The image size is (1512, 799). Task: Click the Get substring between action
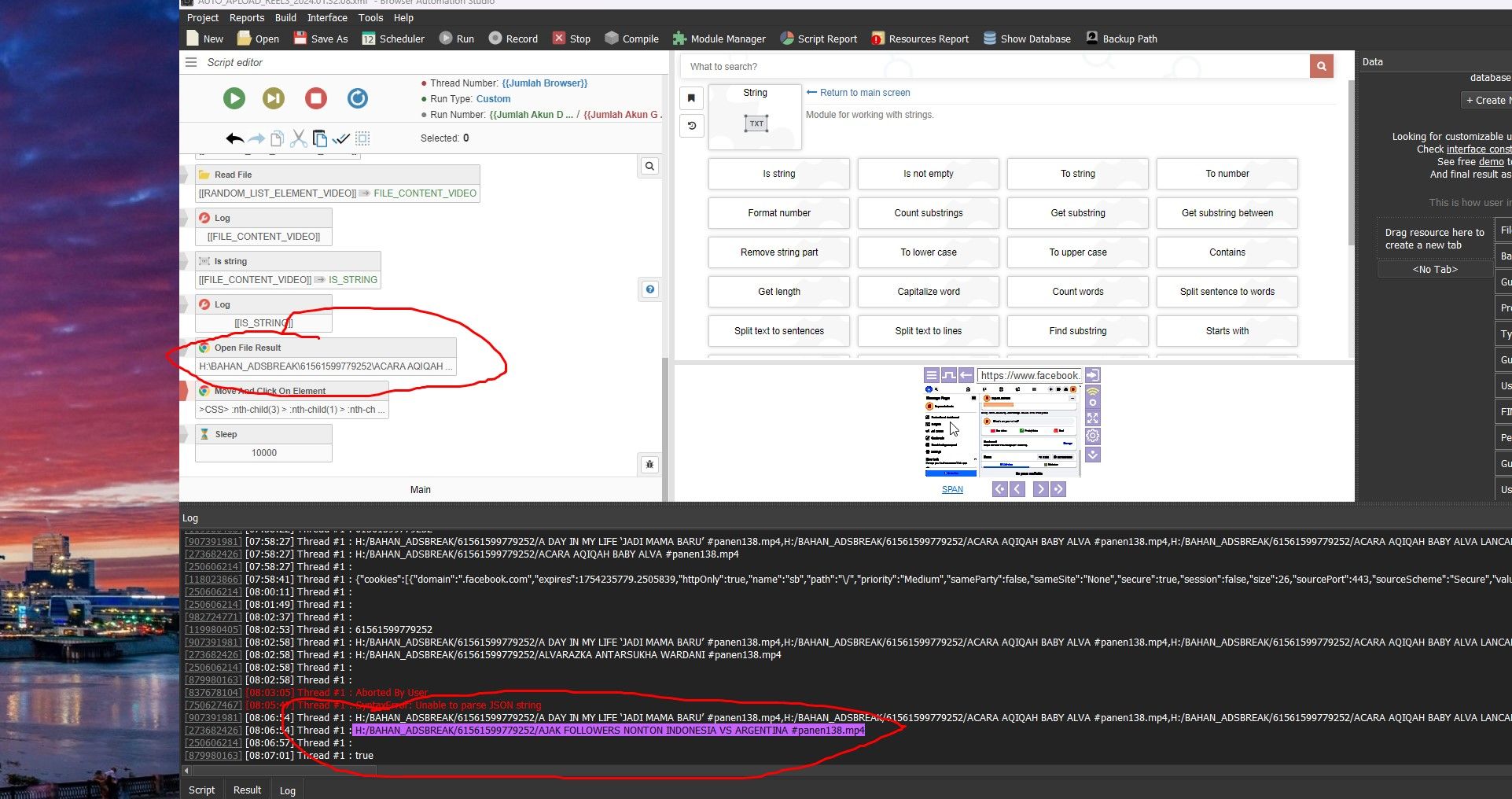coord(1227,213)
